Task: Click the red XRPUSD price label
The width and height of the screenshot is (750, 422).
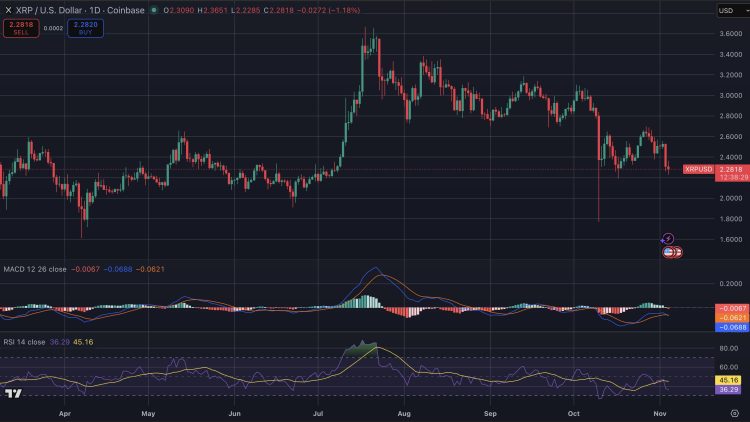Action: coord(698,169)
